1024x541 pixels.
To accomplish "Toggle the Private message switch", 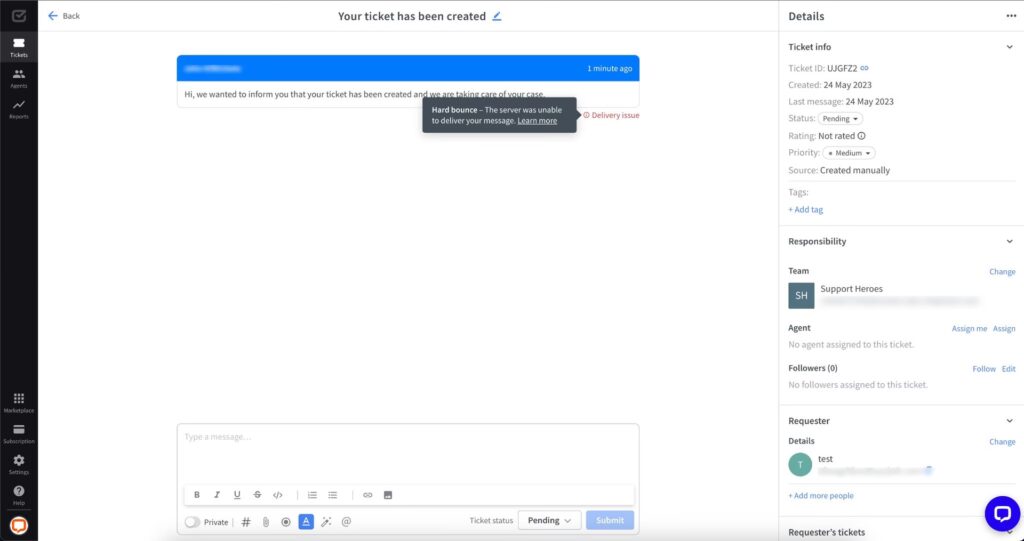I will point(193,521).
